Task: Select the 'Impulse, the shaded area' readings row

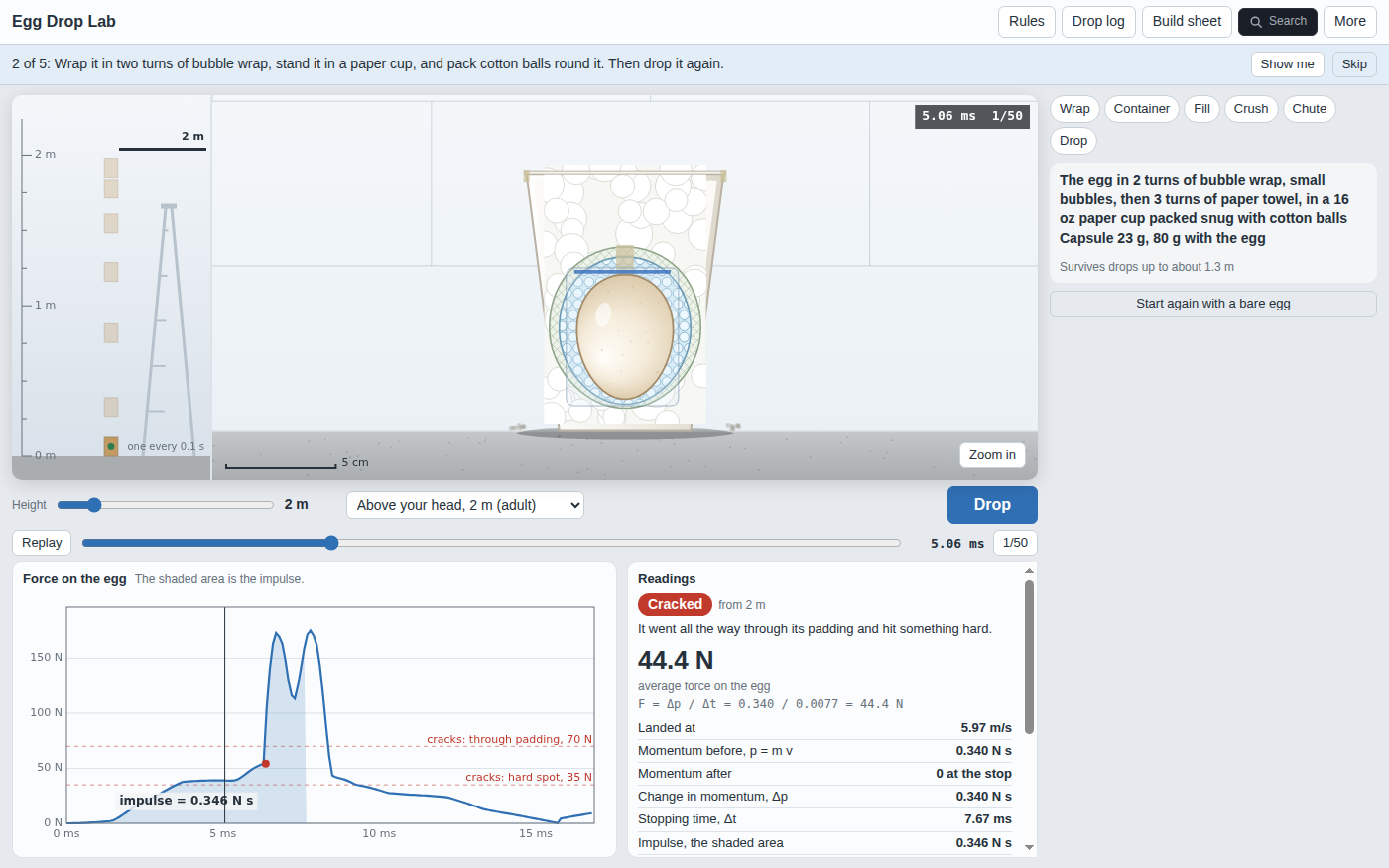Action: point(824,843)
